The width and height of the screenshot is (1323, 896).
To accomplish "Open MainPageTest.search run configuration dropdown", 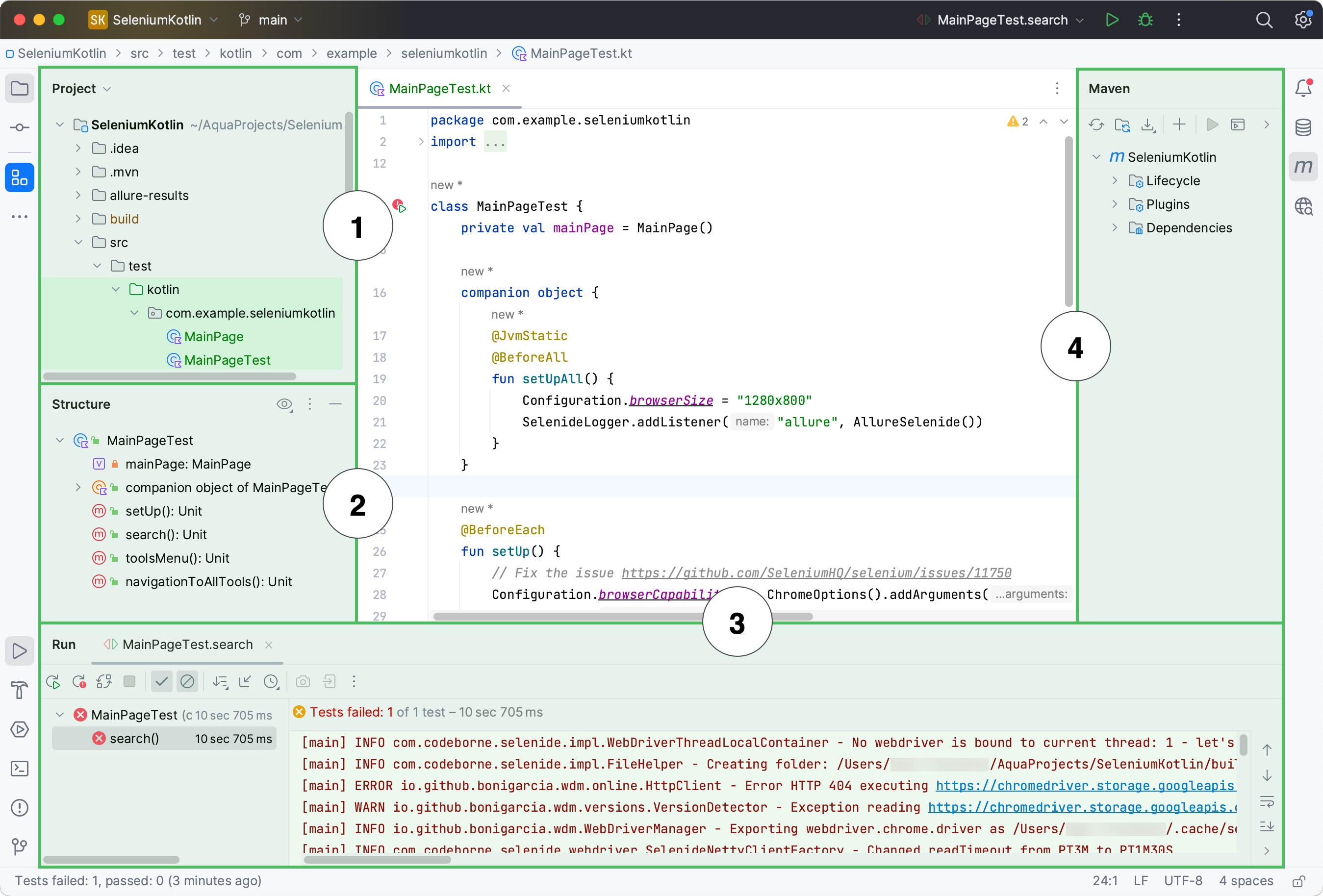I will (x=1002, y=20).
